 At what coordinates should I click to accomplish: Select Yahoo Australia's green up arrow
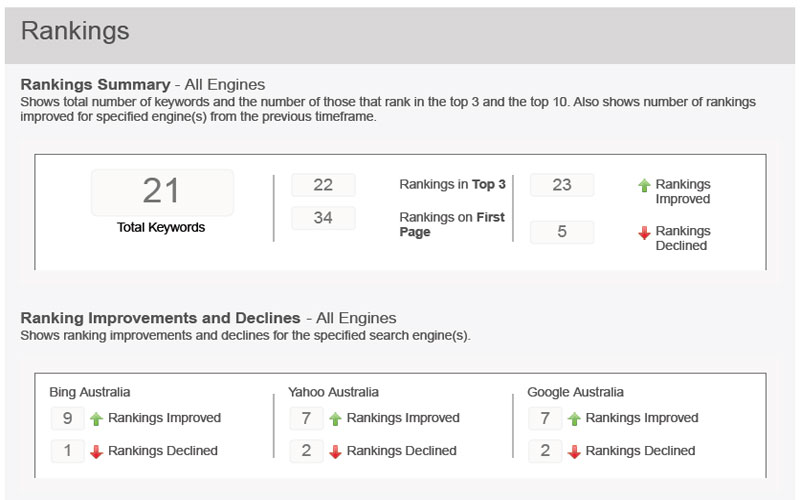tap(335, 419)
